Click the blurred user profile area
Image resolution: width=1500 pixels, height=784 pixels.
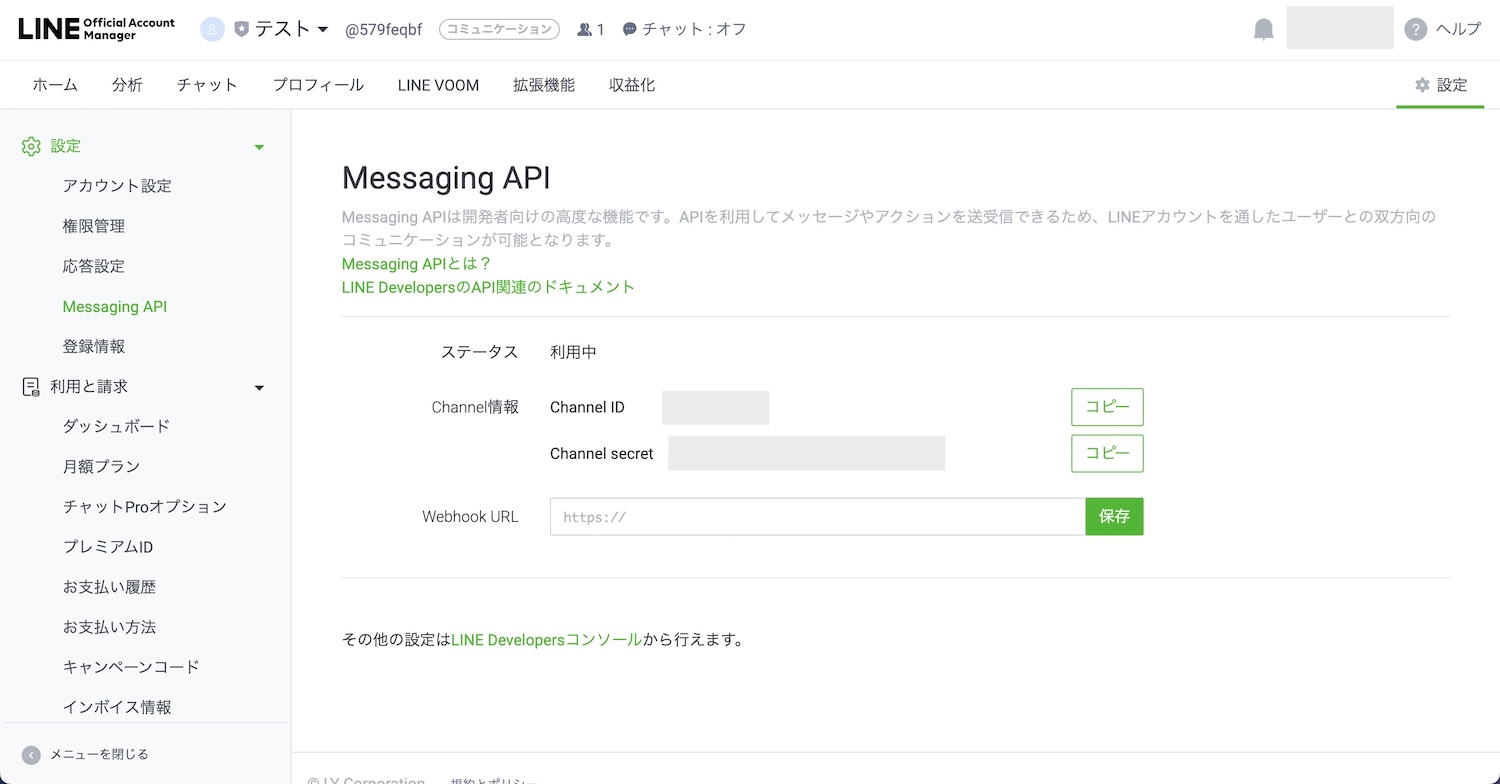(x=1339, y=28)
